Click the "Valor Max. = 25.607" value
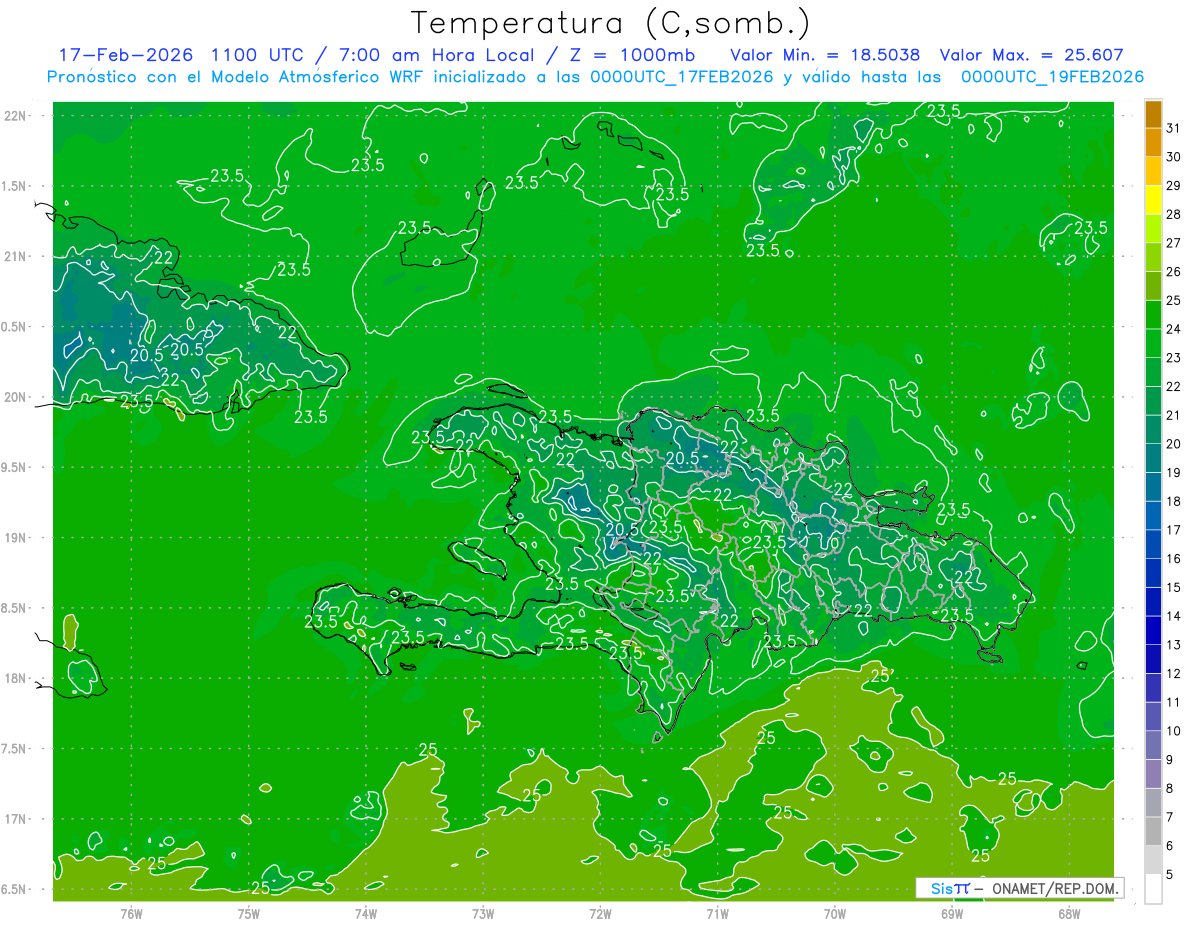Viewport: 1200px width, 927px height. pyautogui.click(x=1031, y=55)
